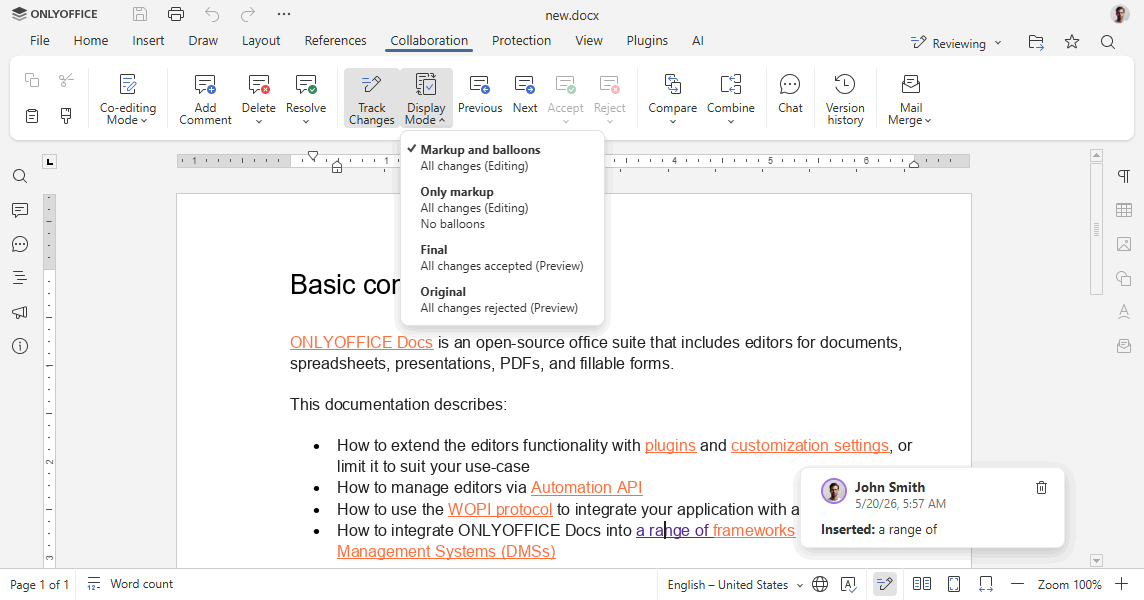Switch to the Plugins tab
This screenshot has height=600, width=1144.
pyautogui.click(x=647, y=41)
